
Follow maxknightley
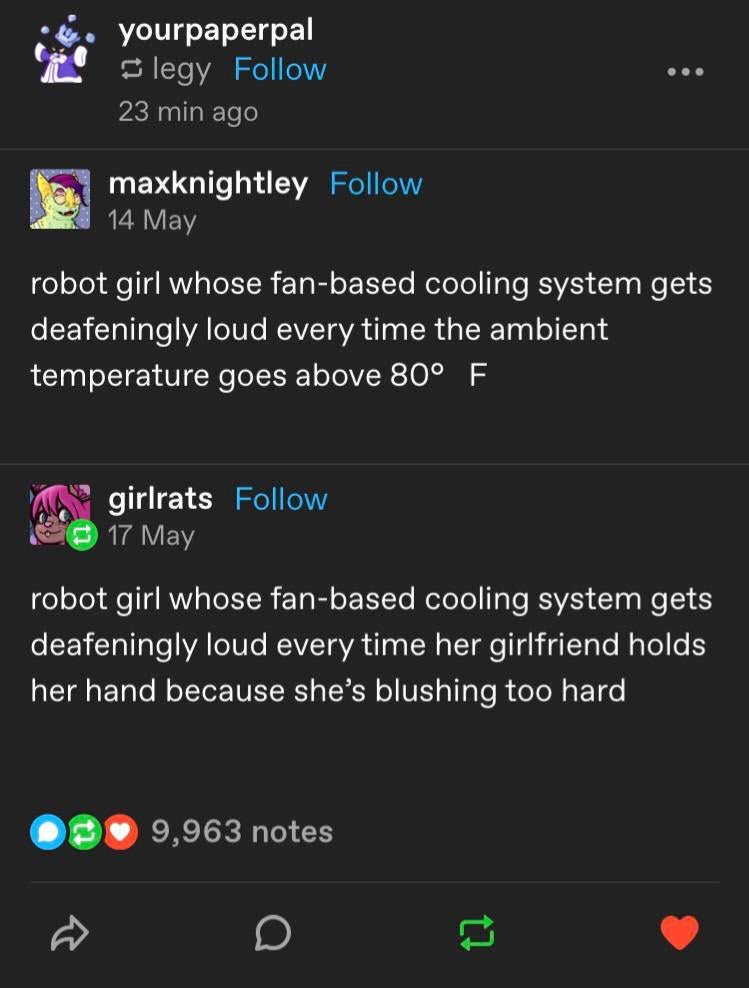376,184
